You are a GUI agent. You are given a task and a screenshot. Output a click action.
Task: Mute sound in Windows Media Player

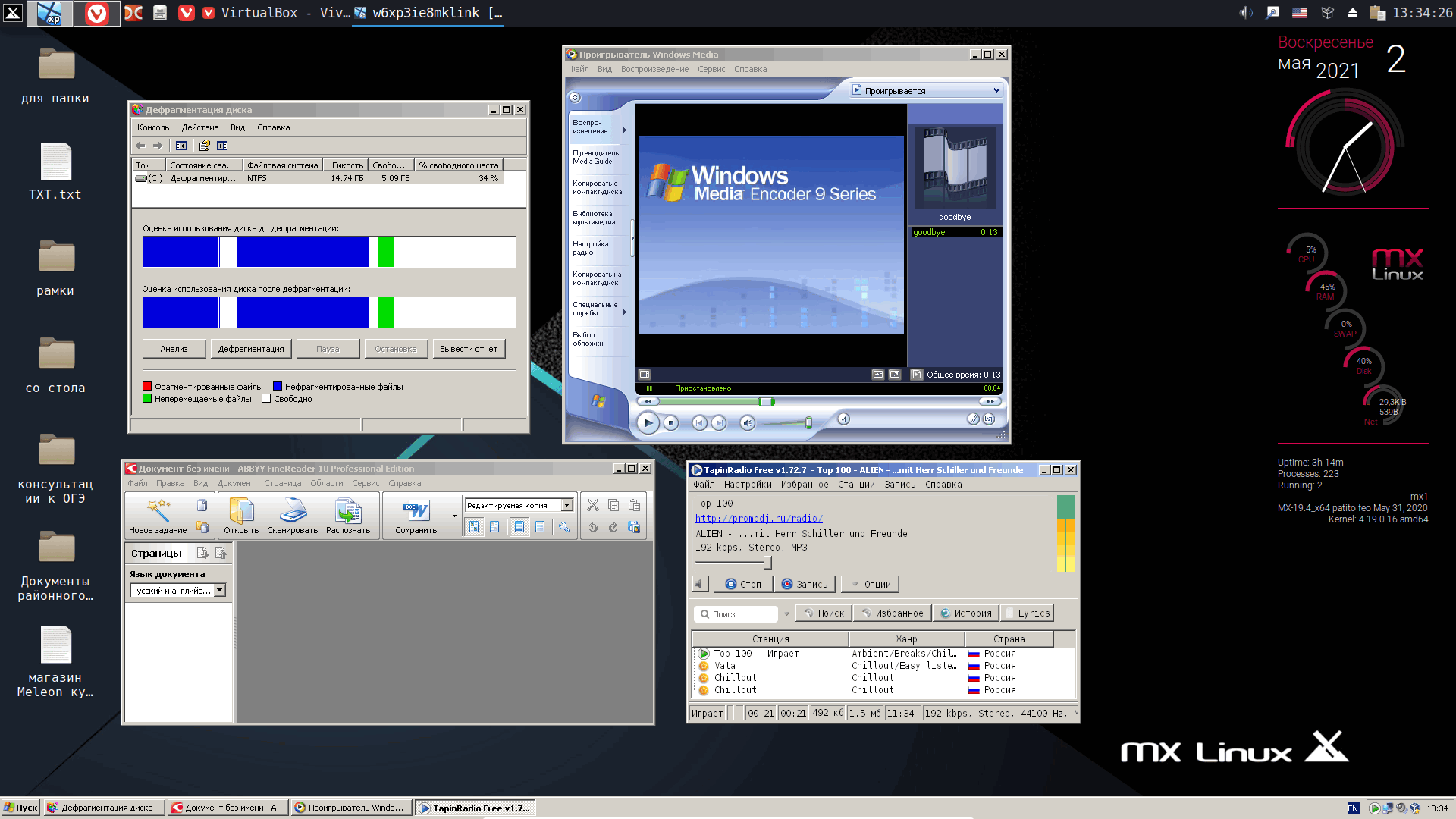(x=748, y=422)
